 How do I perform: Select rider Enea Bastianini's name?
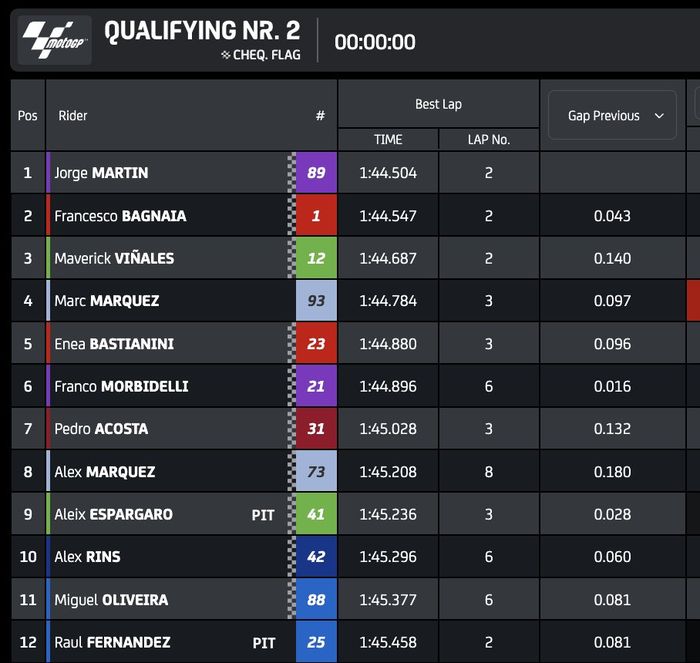click(x=114, y=344)
